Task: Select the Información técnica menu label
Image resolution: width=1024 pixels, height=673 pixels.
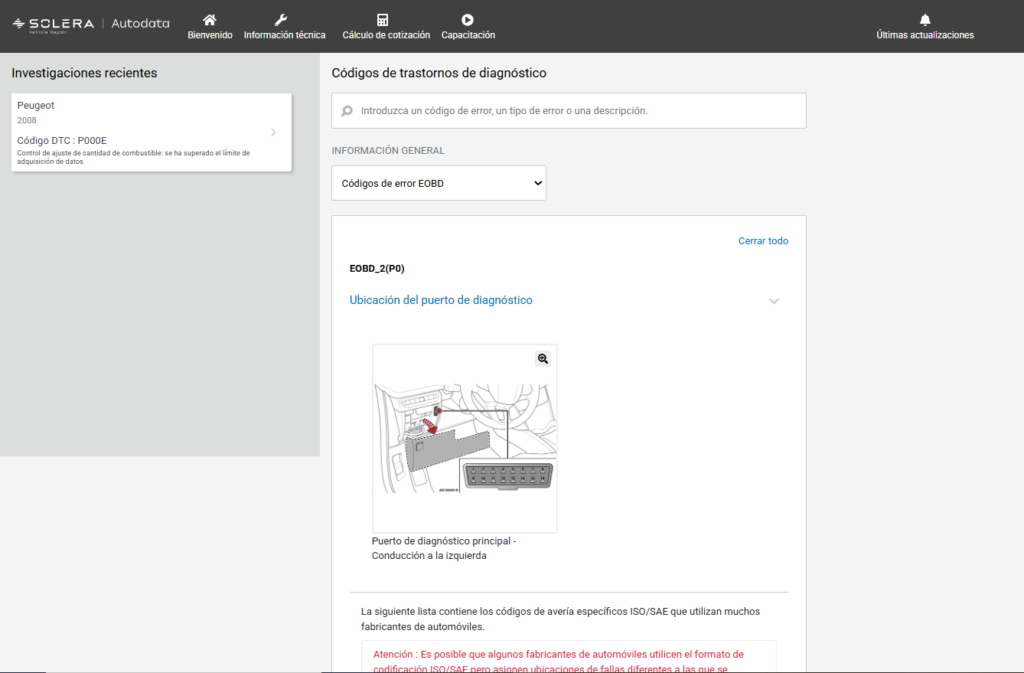Action: (x=285, y=35)
